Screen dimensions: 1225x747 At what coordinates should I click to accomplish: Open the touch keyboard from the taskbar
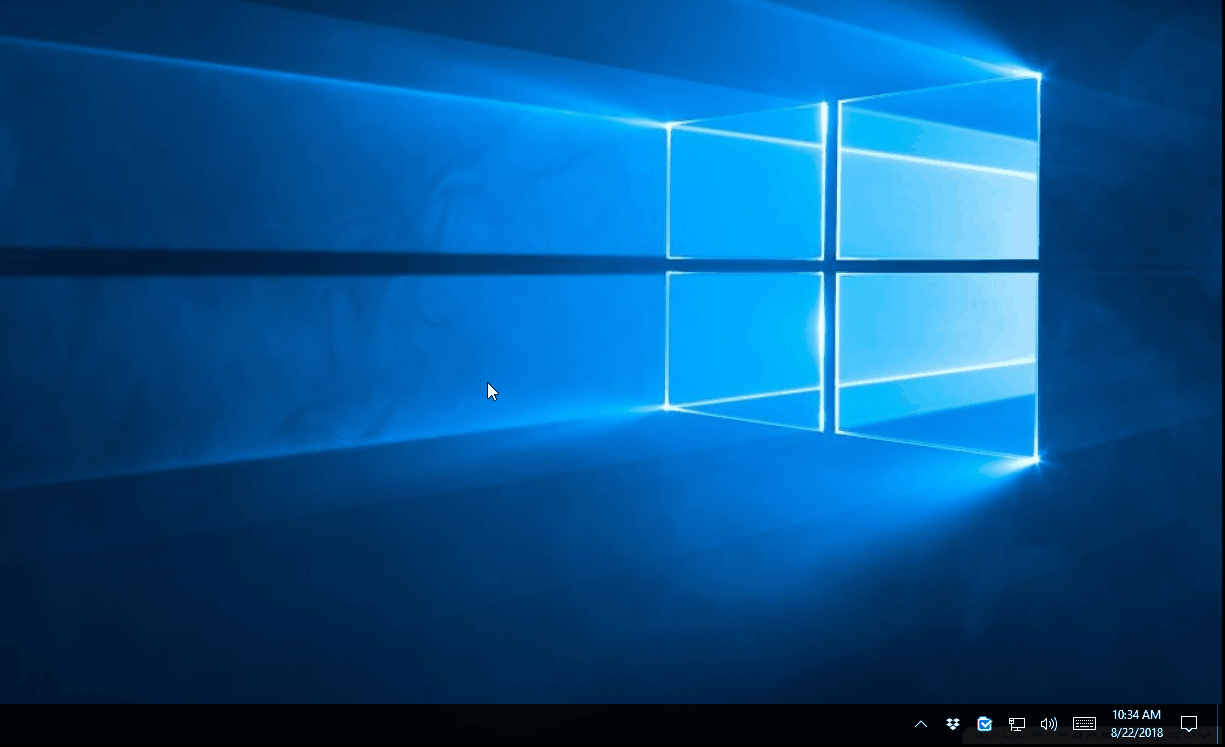pos(1084,724)
